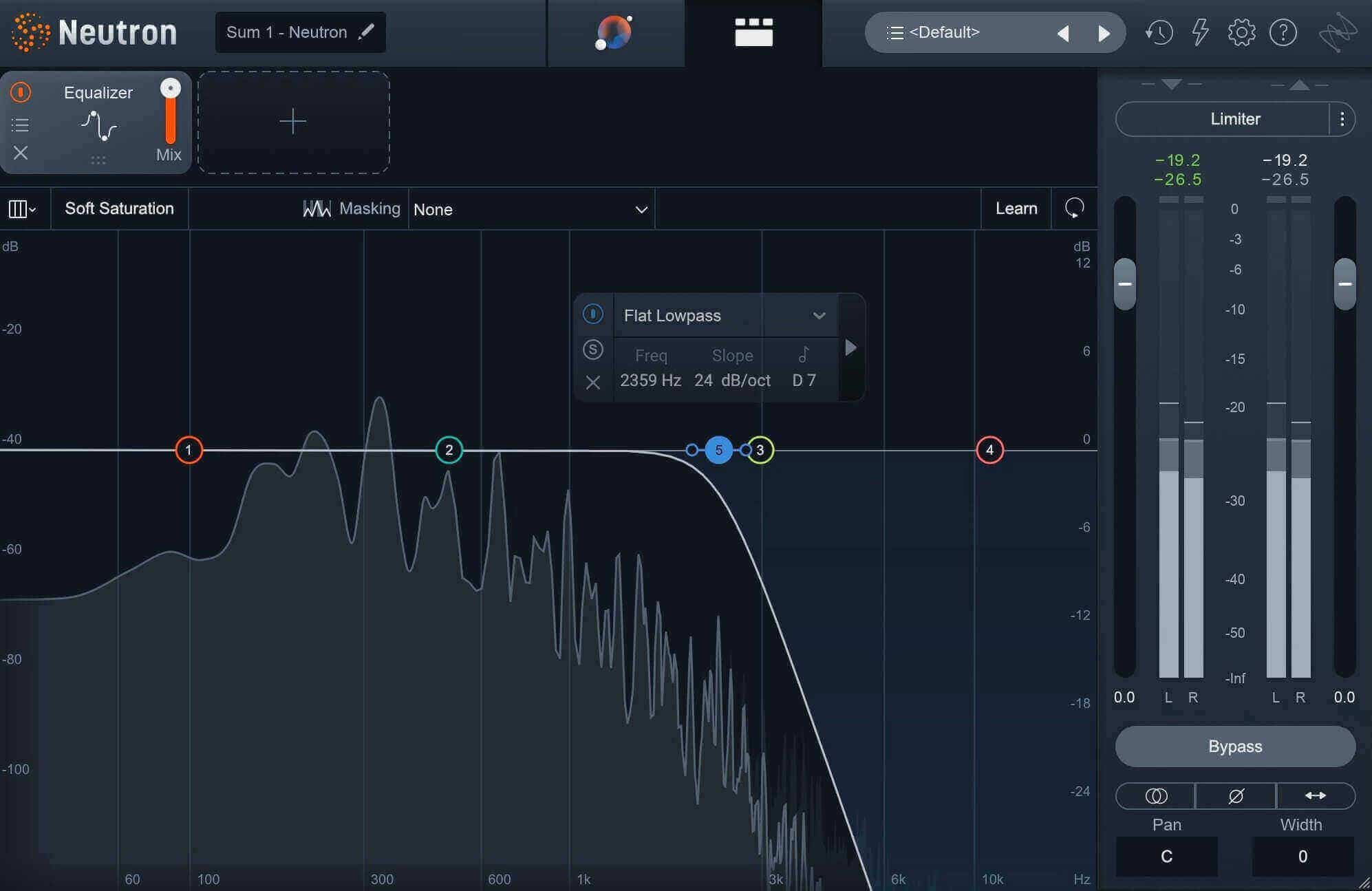
Task: Remove the Equalizer module with X
Action: click(x=21, y=153)
